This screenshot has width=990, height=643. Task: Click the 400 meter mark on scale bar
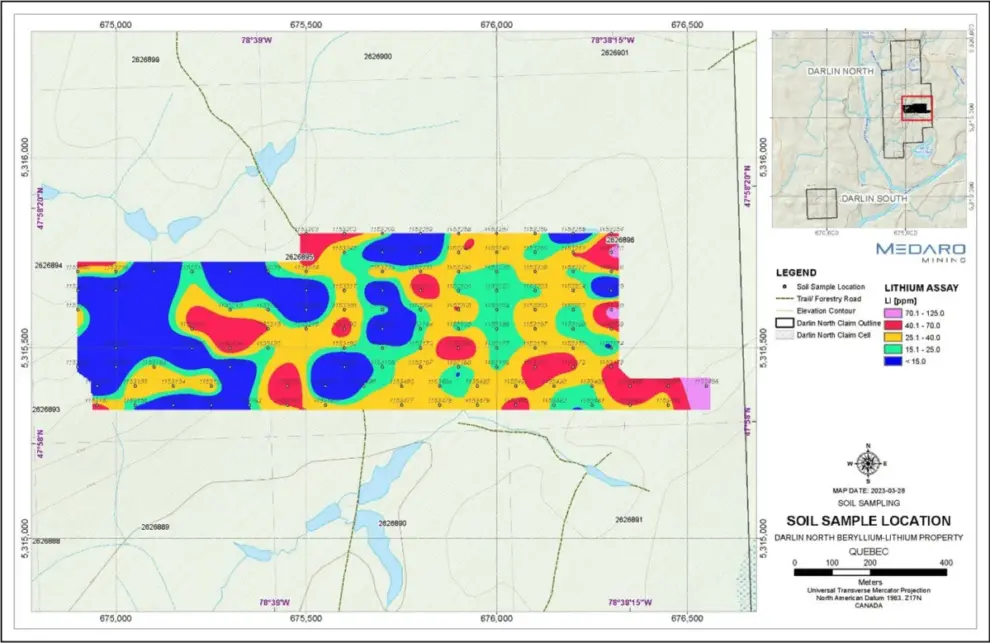click(x=945, y=562)
